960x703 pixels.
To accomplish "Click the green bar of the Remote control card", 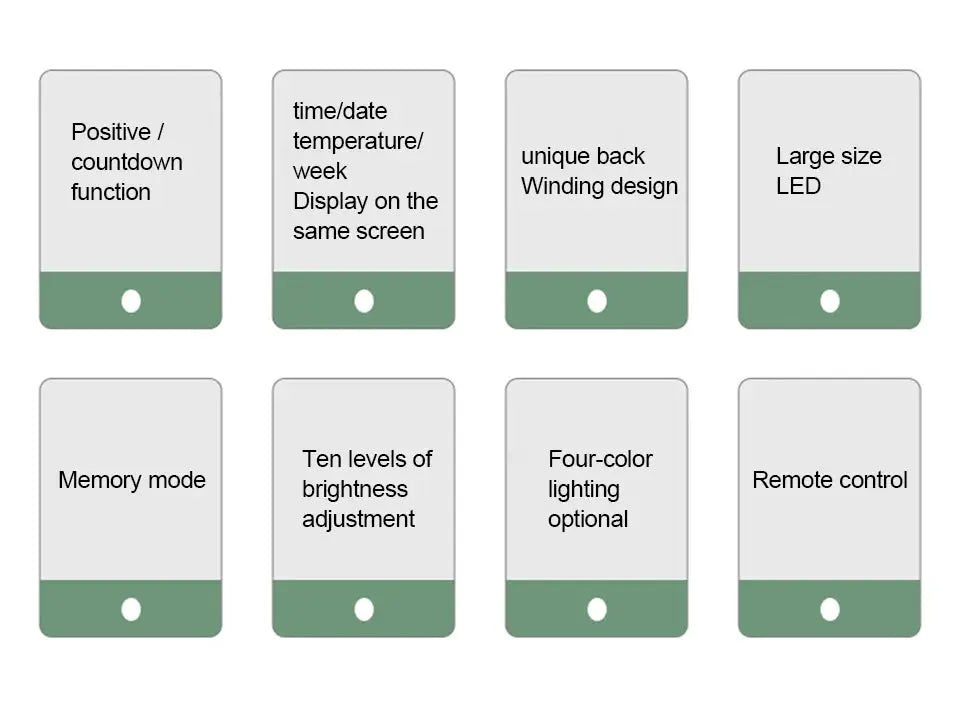I will 830,609.
